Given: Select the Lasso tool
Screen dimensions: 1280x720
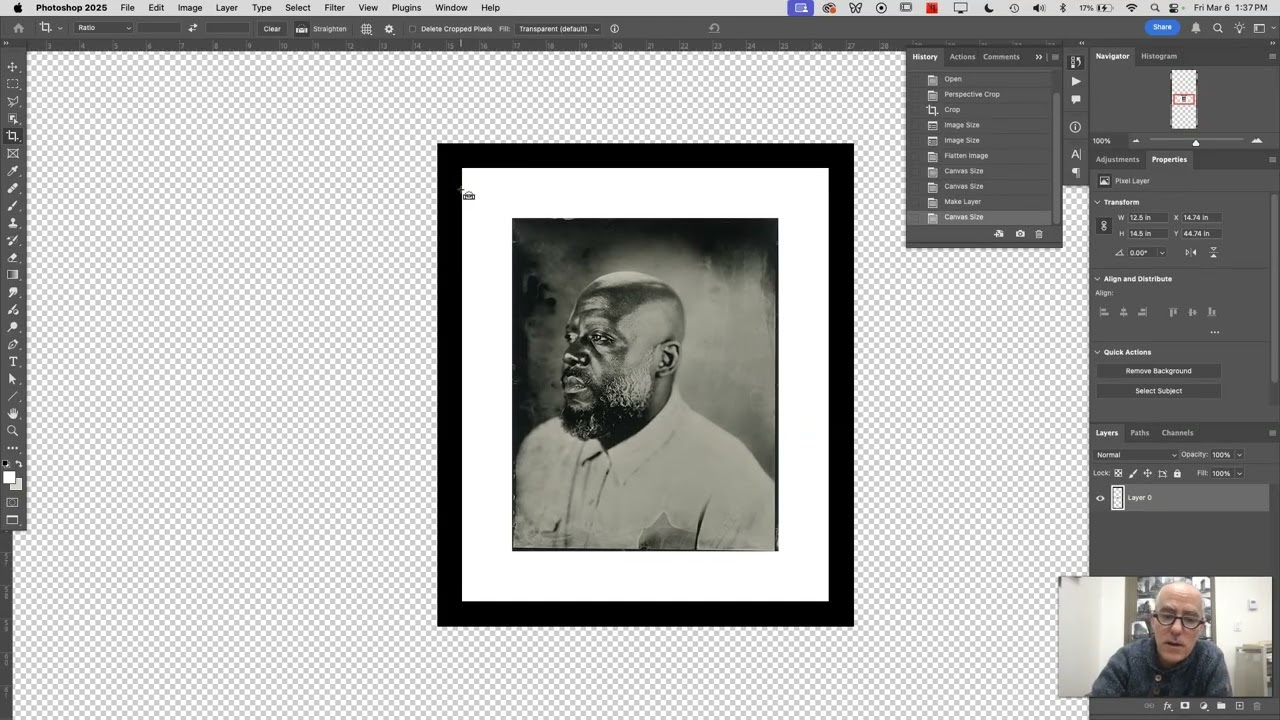Looking at the screenshot, I should (13, 101).
